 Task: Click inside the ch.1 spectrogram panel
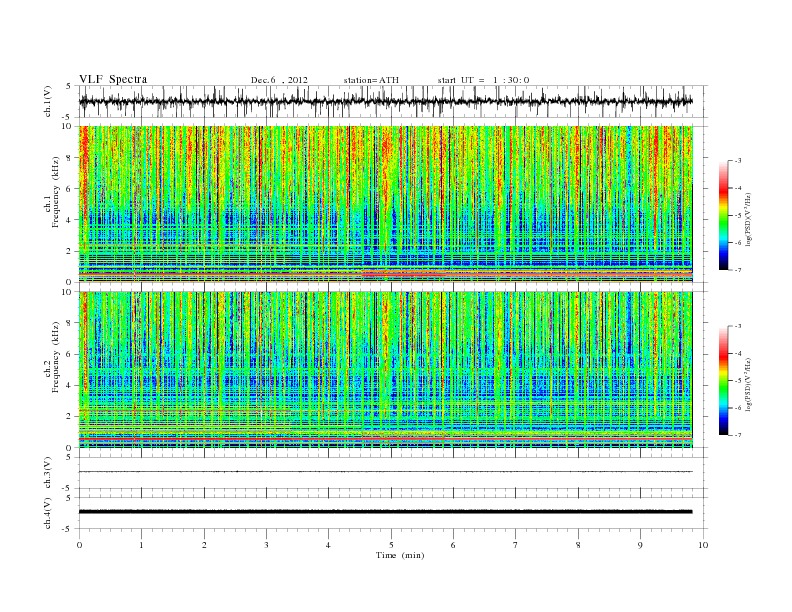point(386,204)
